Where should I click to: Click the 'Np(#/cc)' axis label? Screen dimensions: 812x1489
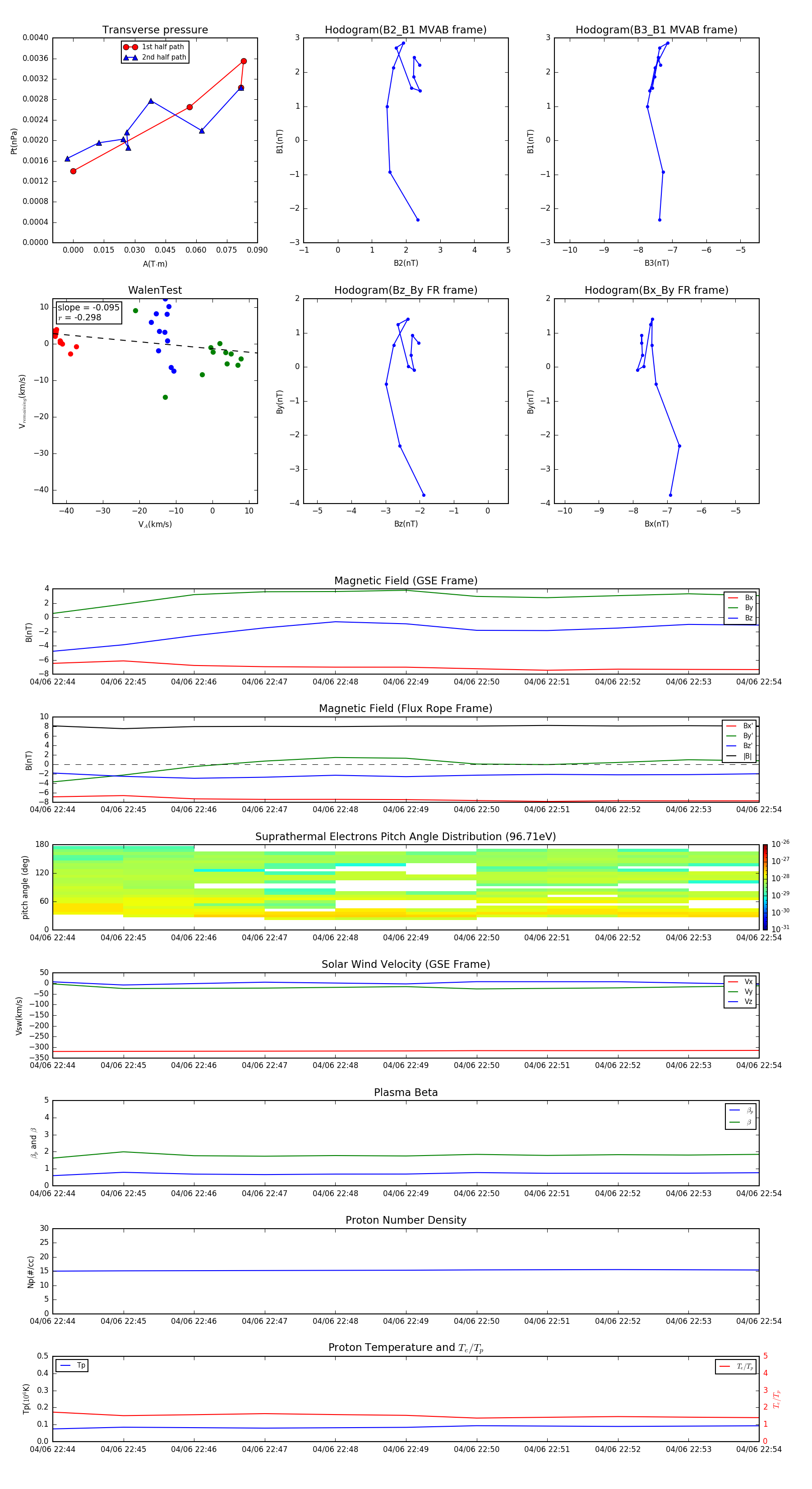point(31,1272)
